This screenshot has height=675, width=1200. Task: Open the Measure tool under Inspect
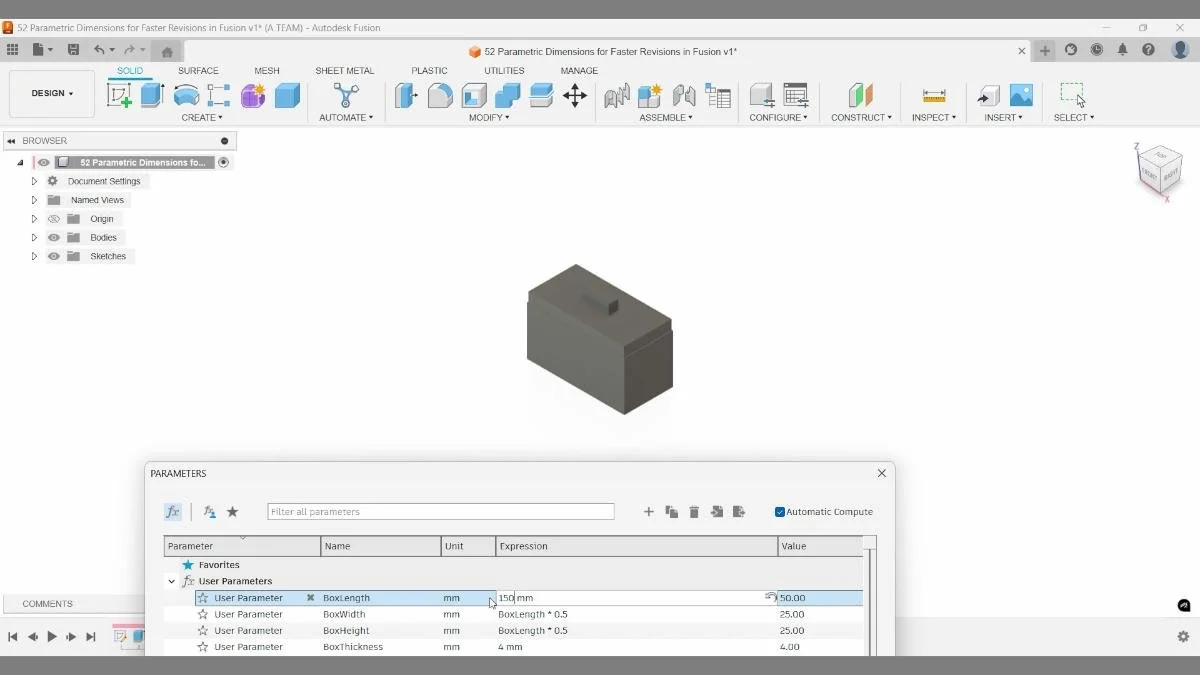click(x=933, y=94)
